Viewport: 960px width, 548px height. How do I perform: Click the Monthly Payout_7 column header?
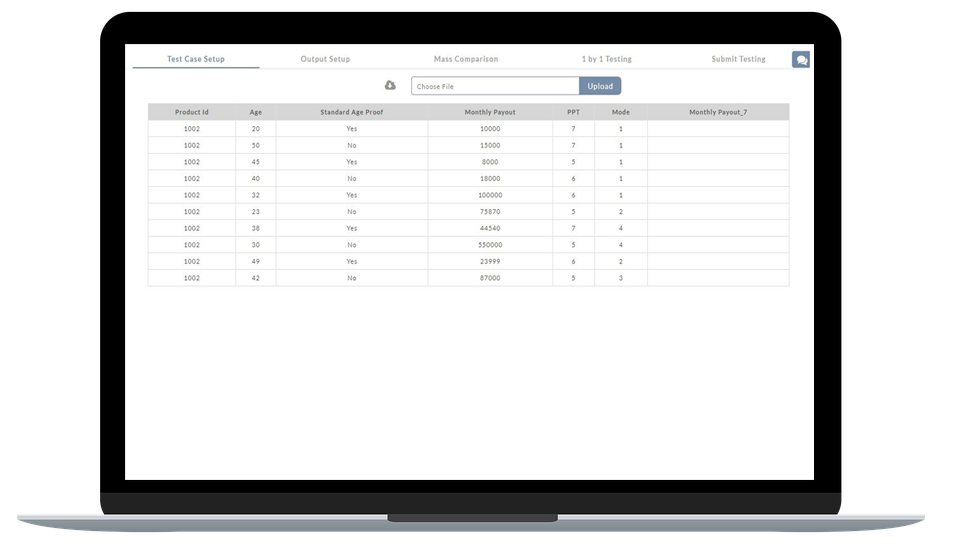point(717,112)
